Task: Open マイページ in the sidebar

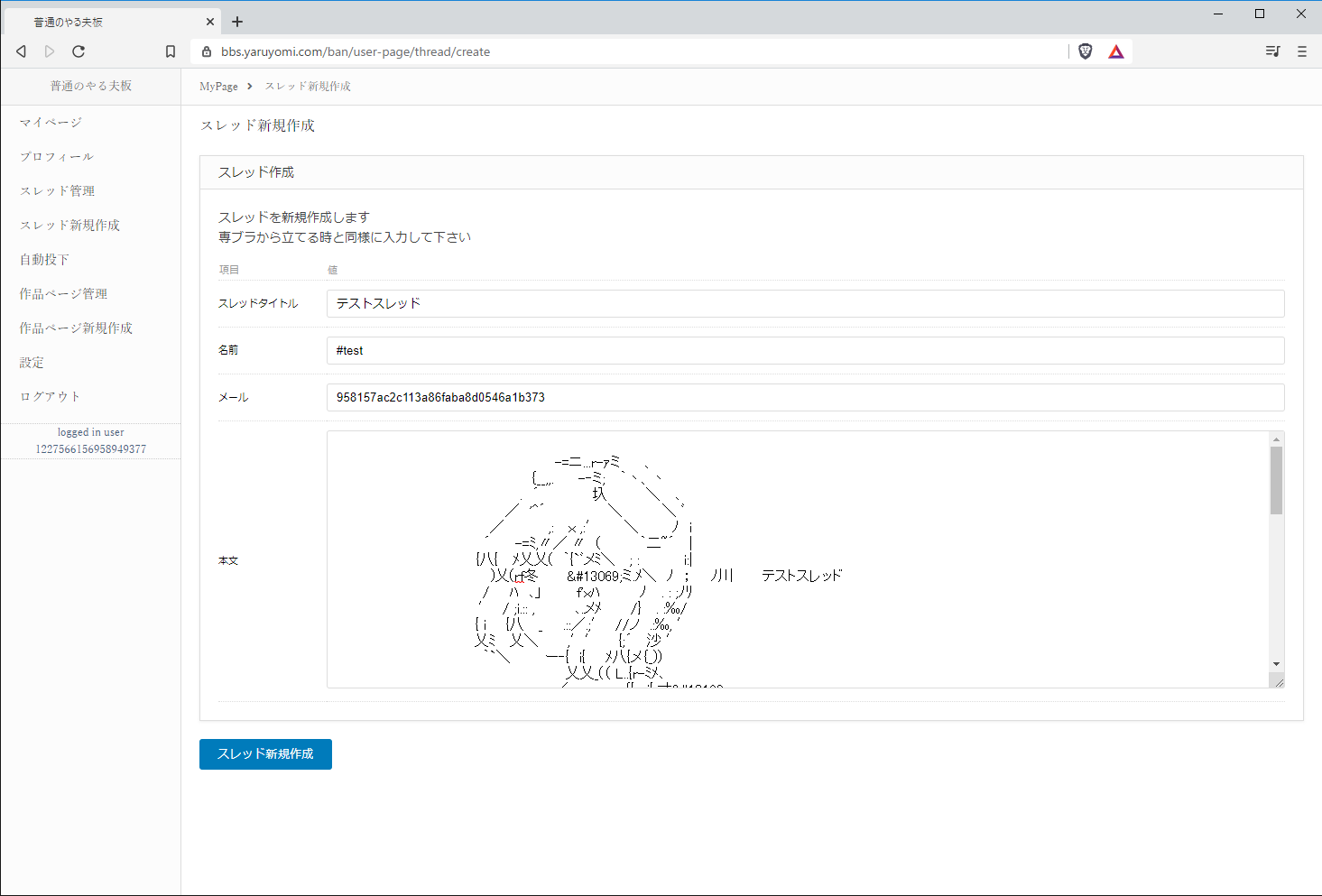Action: coord(51,122)
